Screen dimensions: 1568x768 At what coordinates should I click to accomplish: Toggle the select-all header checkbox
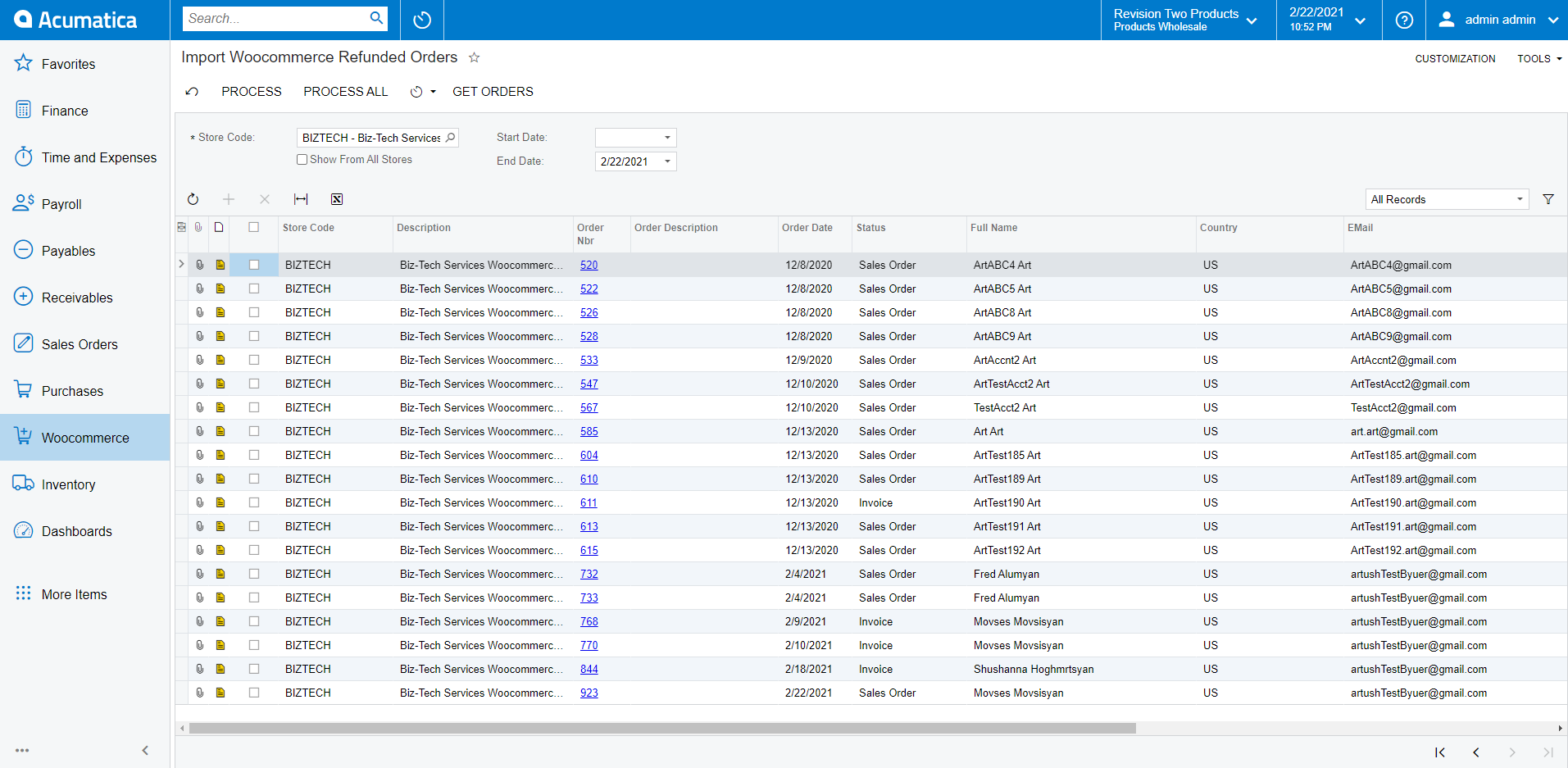pyautogui.click(x=254, y=227)
